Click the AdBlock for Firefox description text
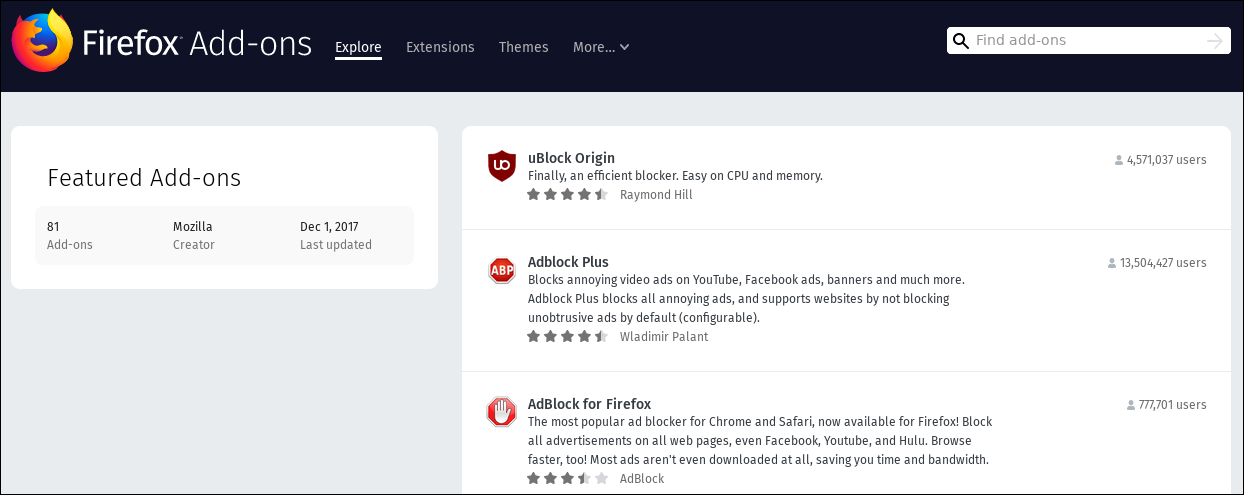1244x495 pixels. tap(760, 441)
